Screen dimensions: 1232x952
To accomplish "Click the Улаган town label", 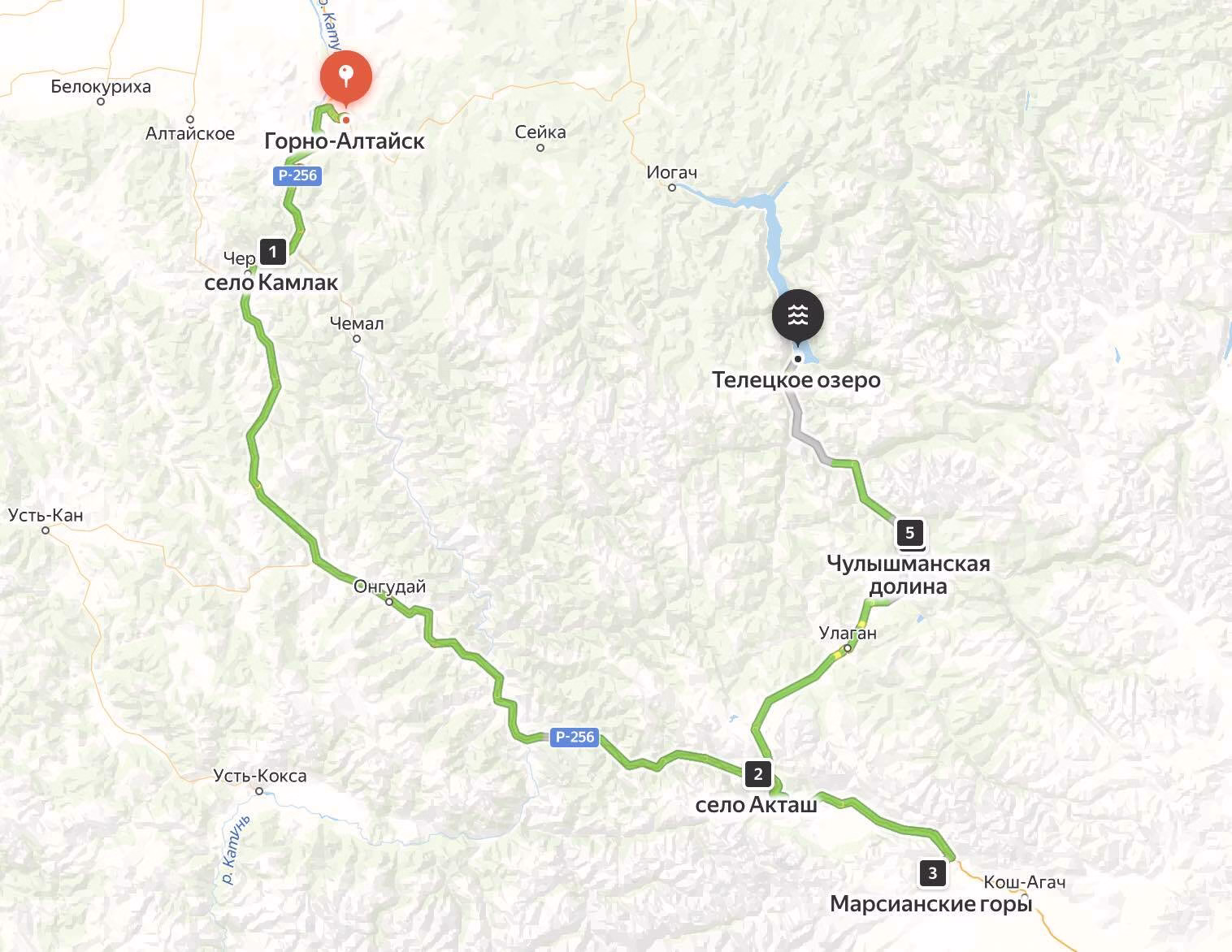I will 848,634.
